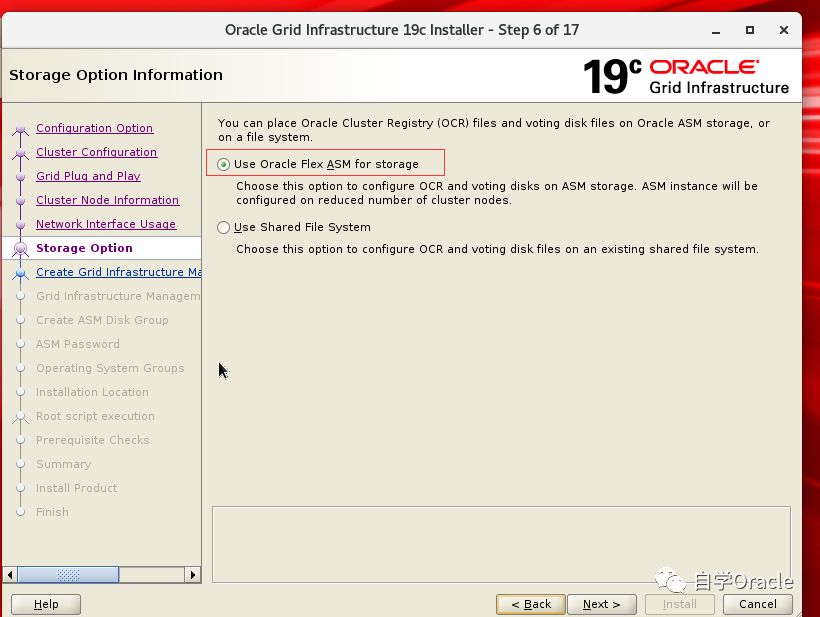Click the Help button
The image size is (820, 617).
[46, 604]
